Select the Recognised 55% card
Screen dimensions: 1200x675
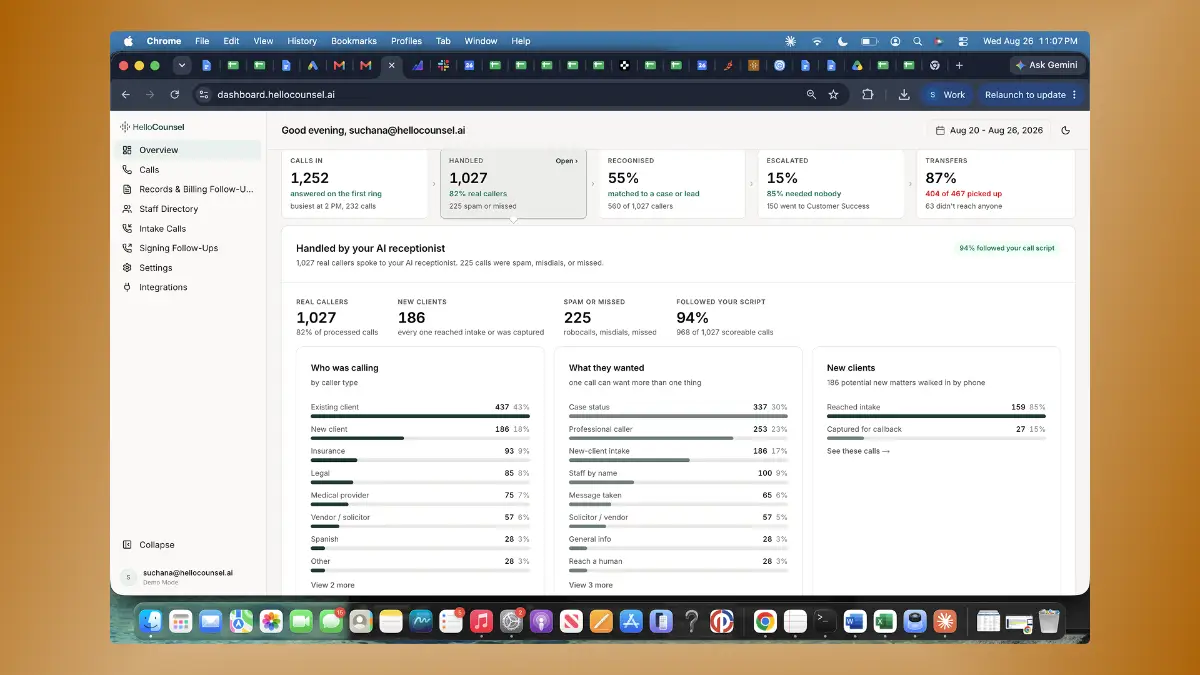tap(672, 184)
